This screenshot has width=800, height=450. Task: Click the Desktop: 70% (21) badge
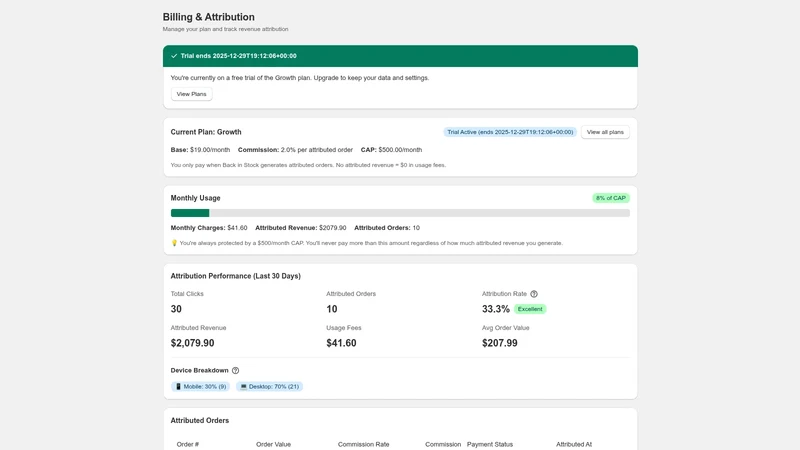pyautogui.click(x=269, y=387)
